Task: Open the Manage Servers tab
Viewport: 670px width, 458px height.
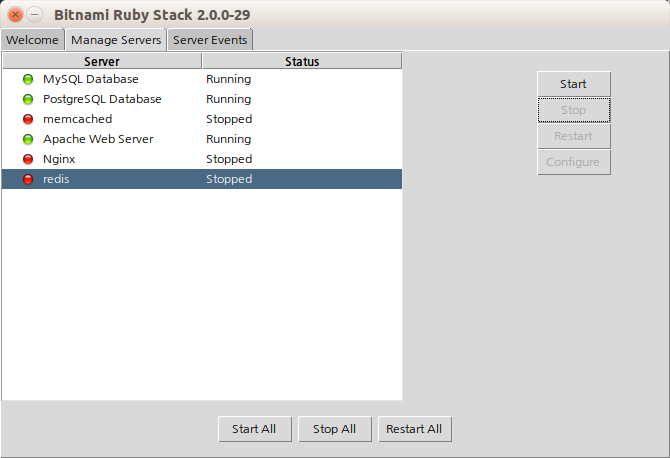Action: (x=116, y=40)
